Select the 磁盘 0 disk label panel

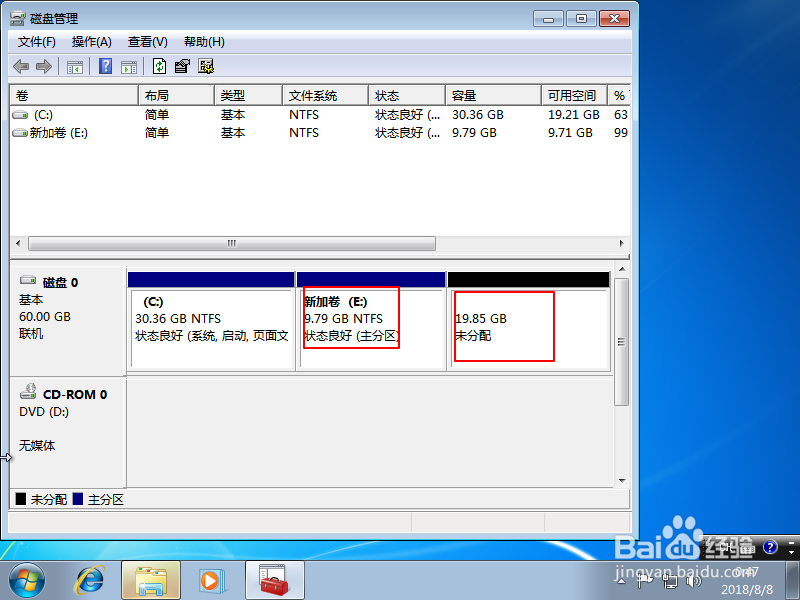point(68,320)
